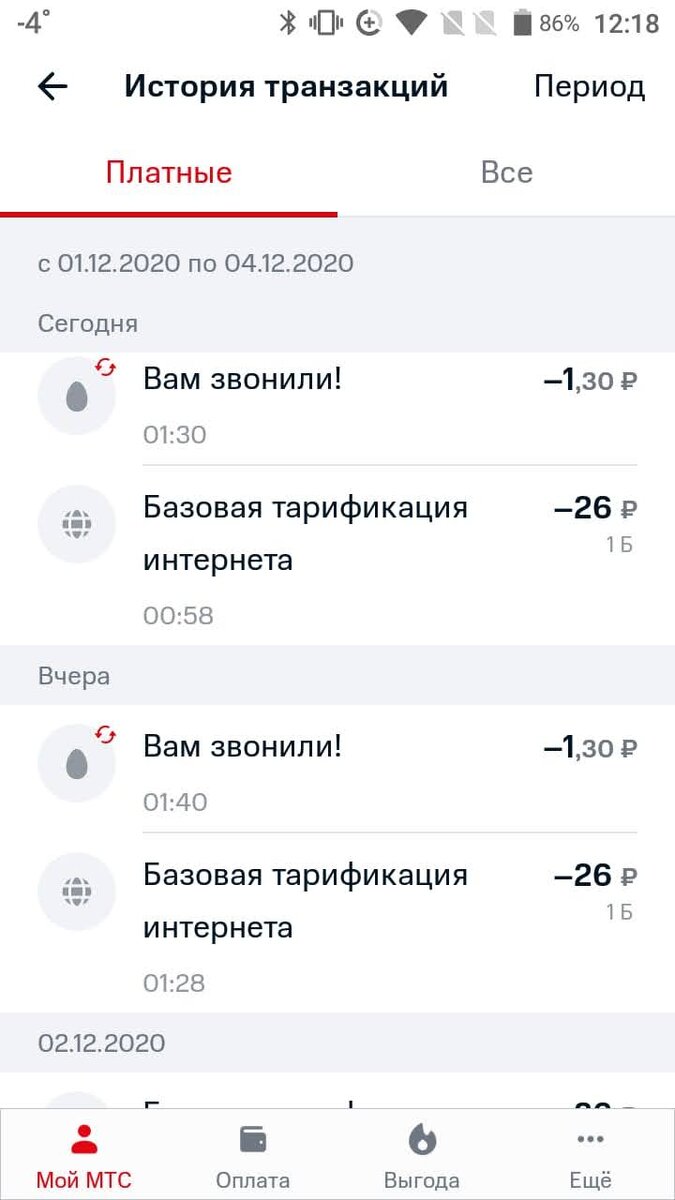Switch to the 'Все' tab

506,172
